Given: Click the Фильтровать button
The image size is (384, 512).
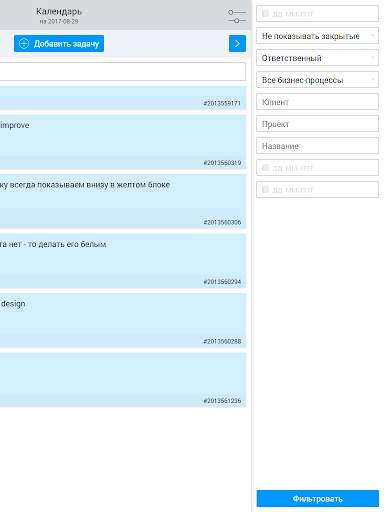Looking at the screenshot, I should (x=317, y=499).
